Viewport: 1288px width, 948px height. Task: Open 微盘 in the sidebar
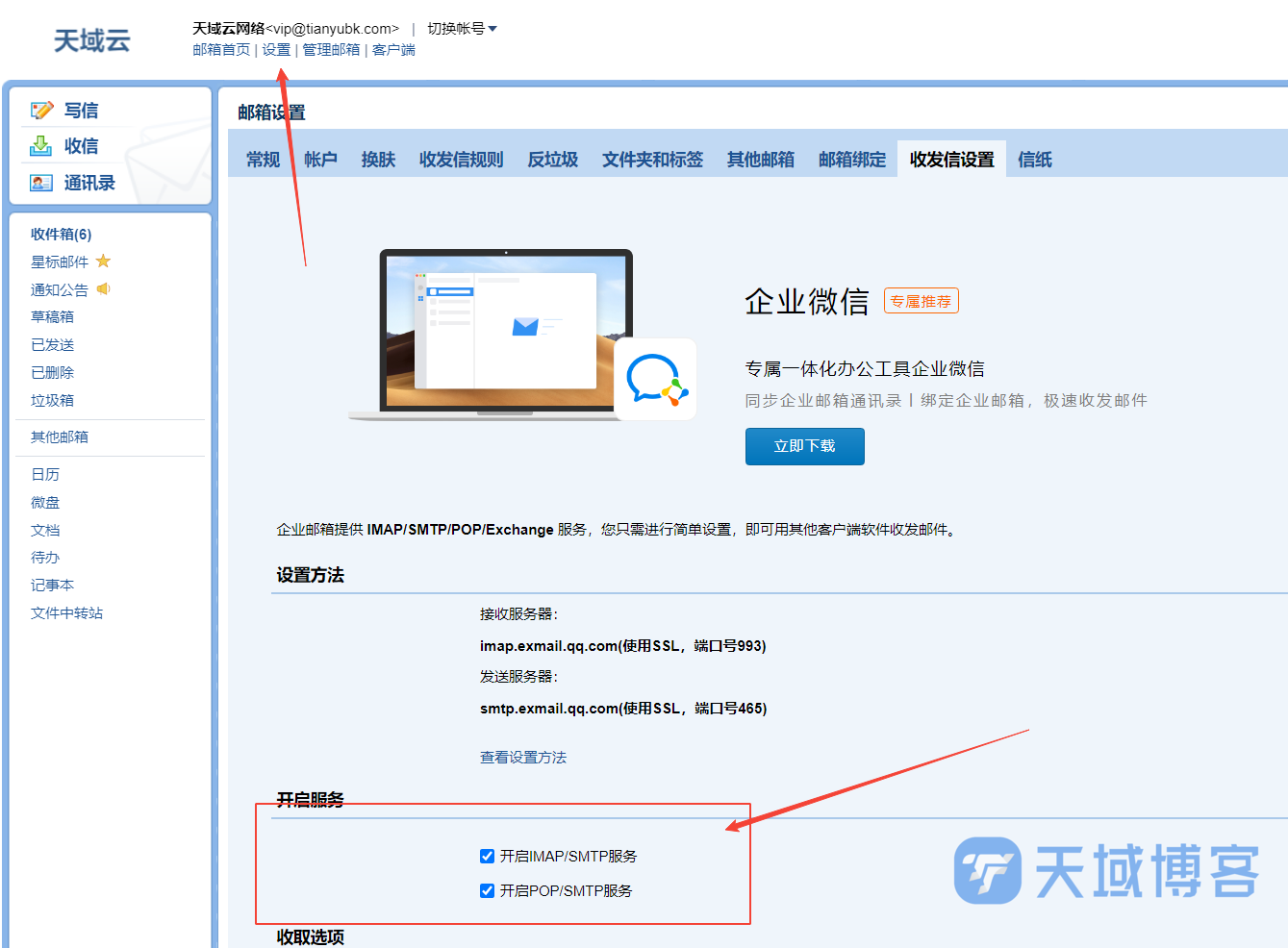point(45,503)
